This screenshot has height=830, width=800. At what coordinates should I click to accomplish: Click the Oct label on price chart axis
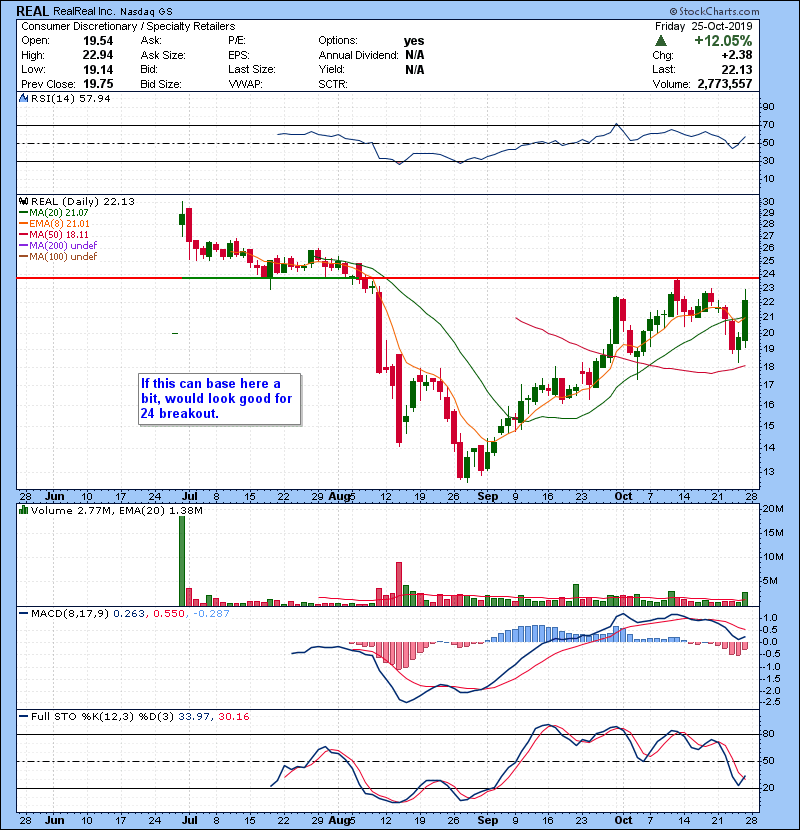(623, 496)
